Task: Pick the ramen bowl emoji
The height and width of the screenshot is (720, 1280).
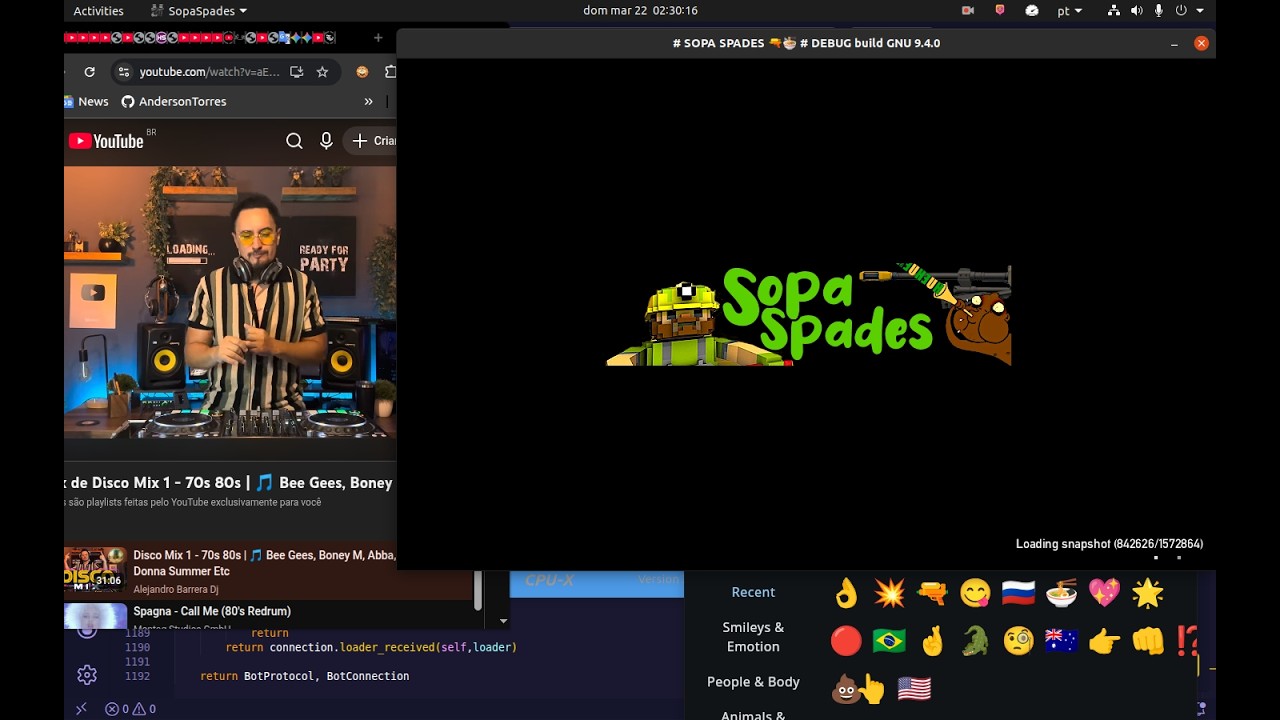Action: pos(1061,593)
